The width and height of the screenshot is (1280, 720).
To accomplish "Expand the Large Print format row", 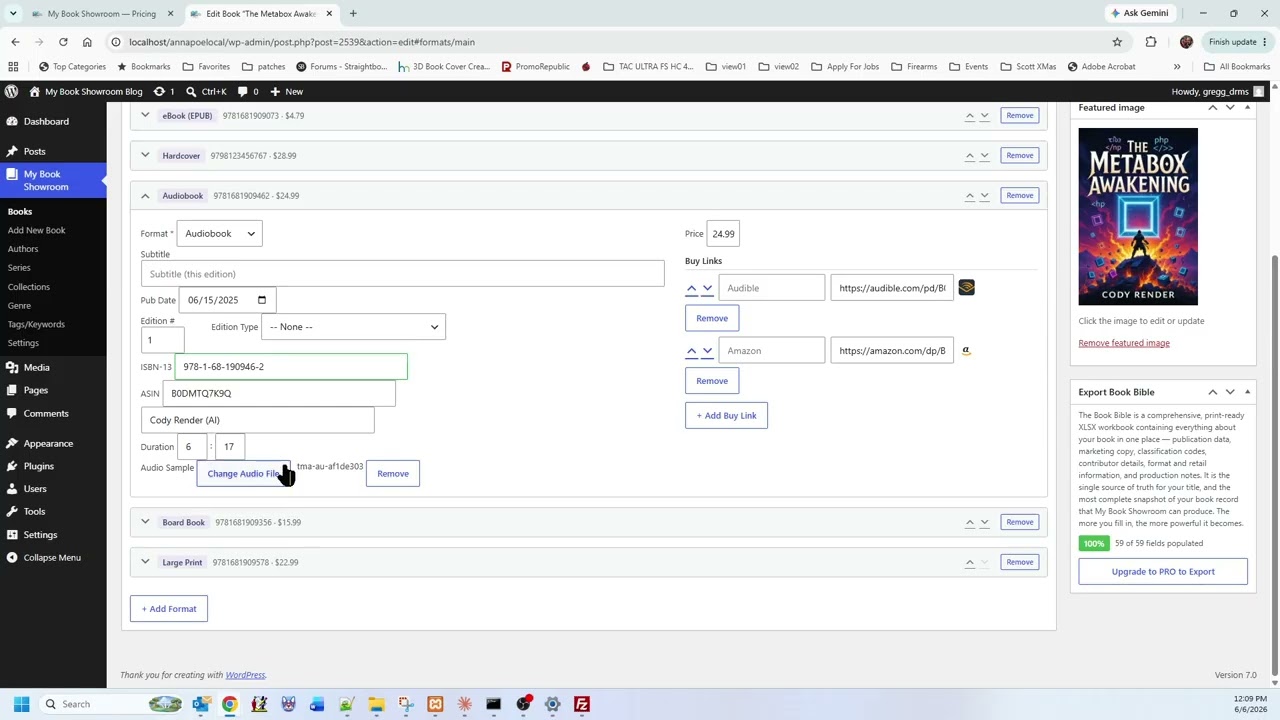I will (145, 562).
